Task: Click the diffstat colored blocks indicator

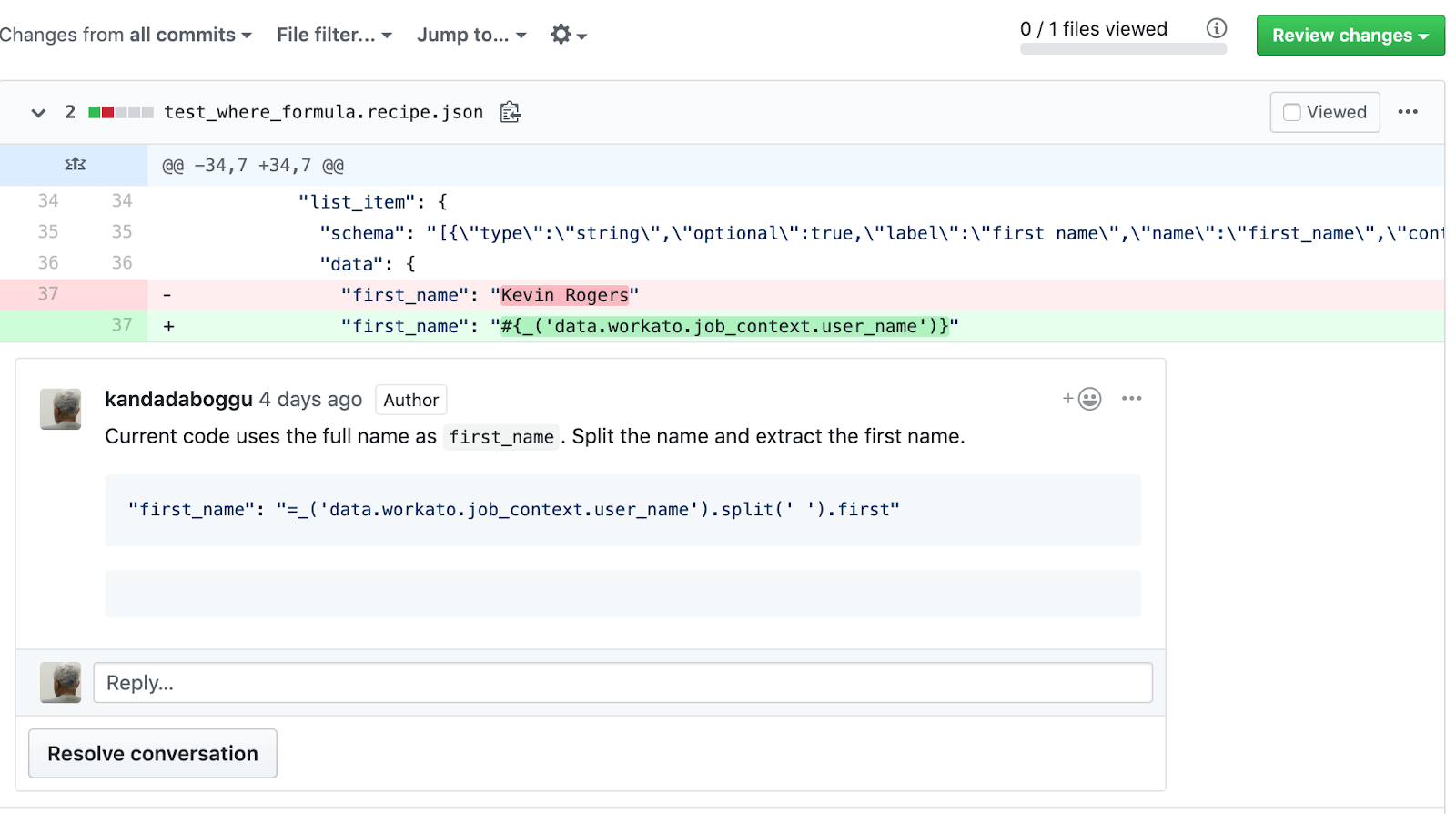Action: 120,112
